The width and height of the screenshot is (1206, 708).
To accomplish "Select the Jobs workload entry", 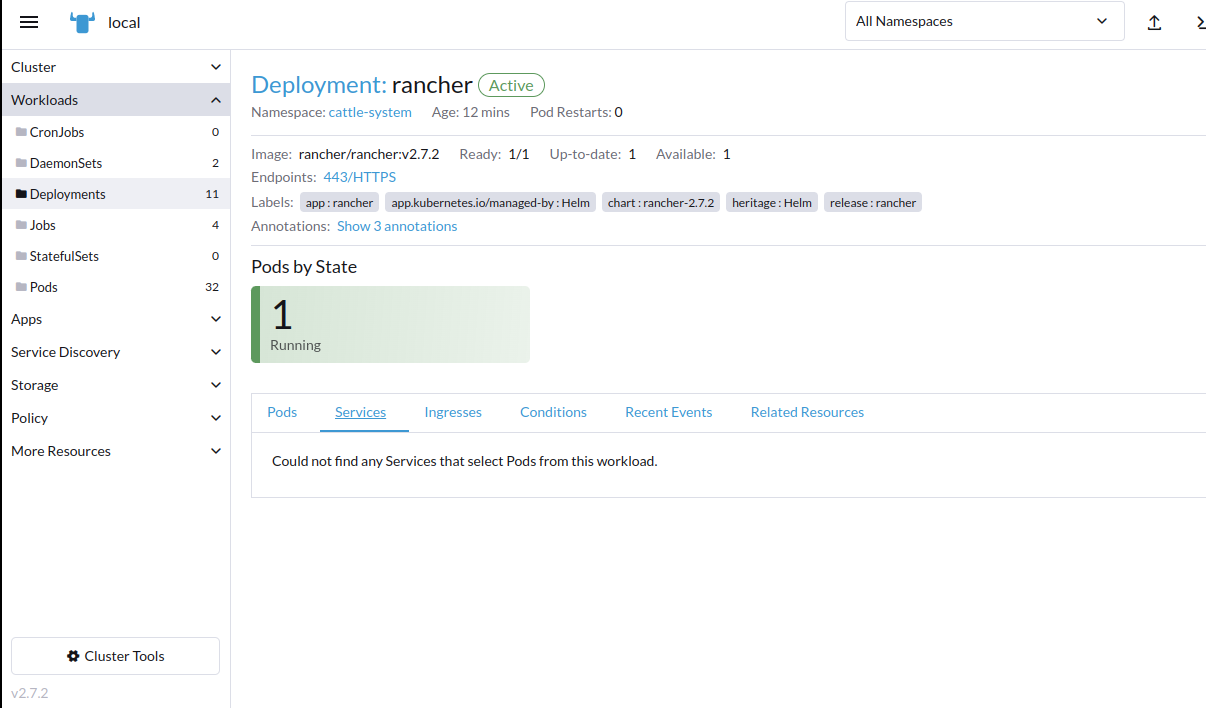I will coord(42,224).
